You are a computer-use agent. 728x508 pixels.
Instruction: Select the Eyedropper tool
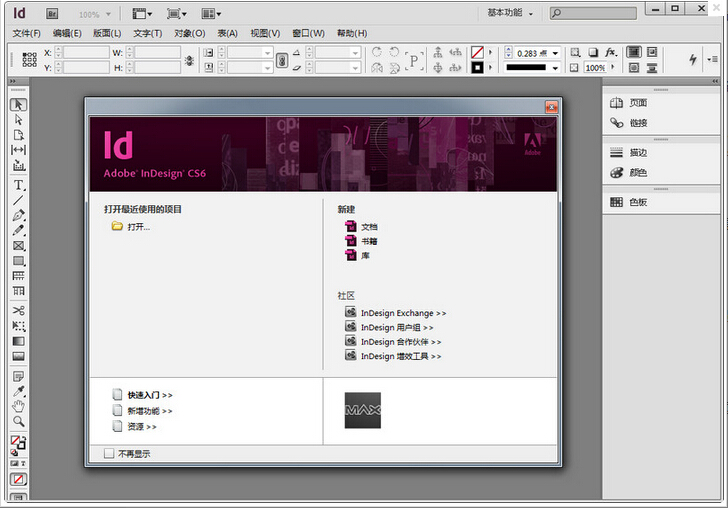[x=19, y=391]
